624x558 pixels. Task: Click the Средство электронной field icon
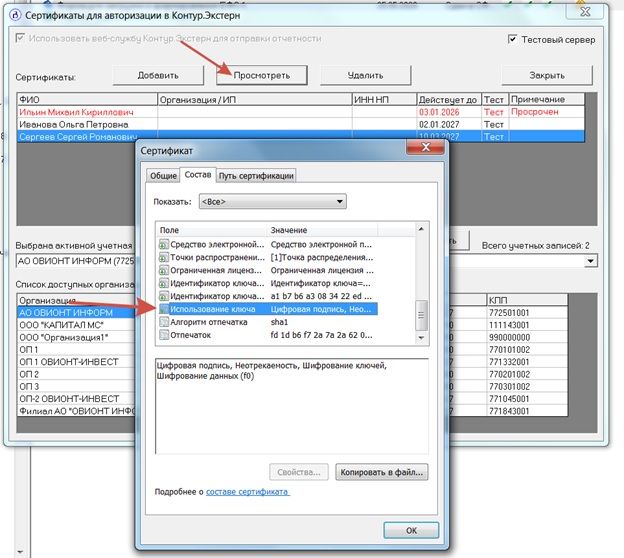click(164, 244)
